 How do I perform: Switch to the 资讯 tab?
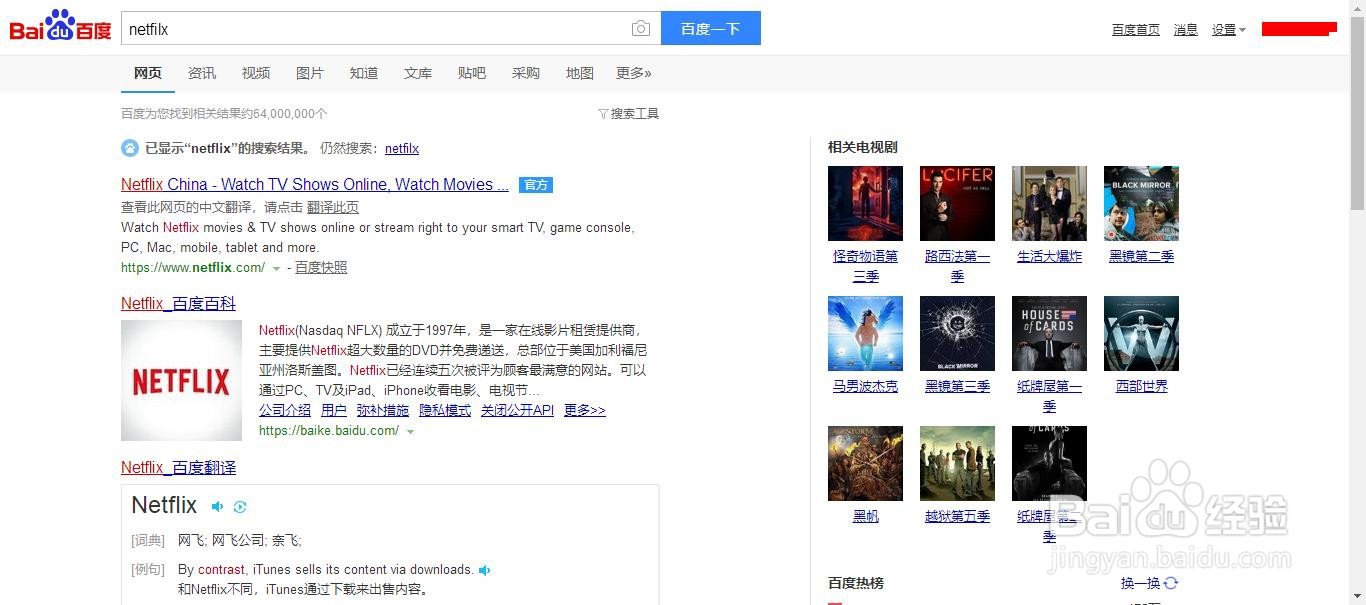click(x=202, y=73)
